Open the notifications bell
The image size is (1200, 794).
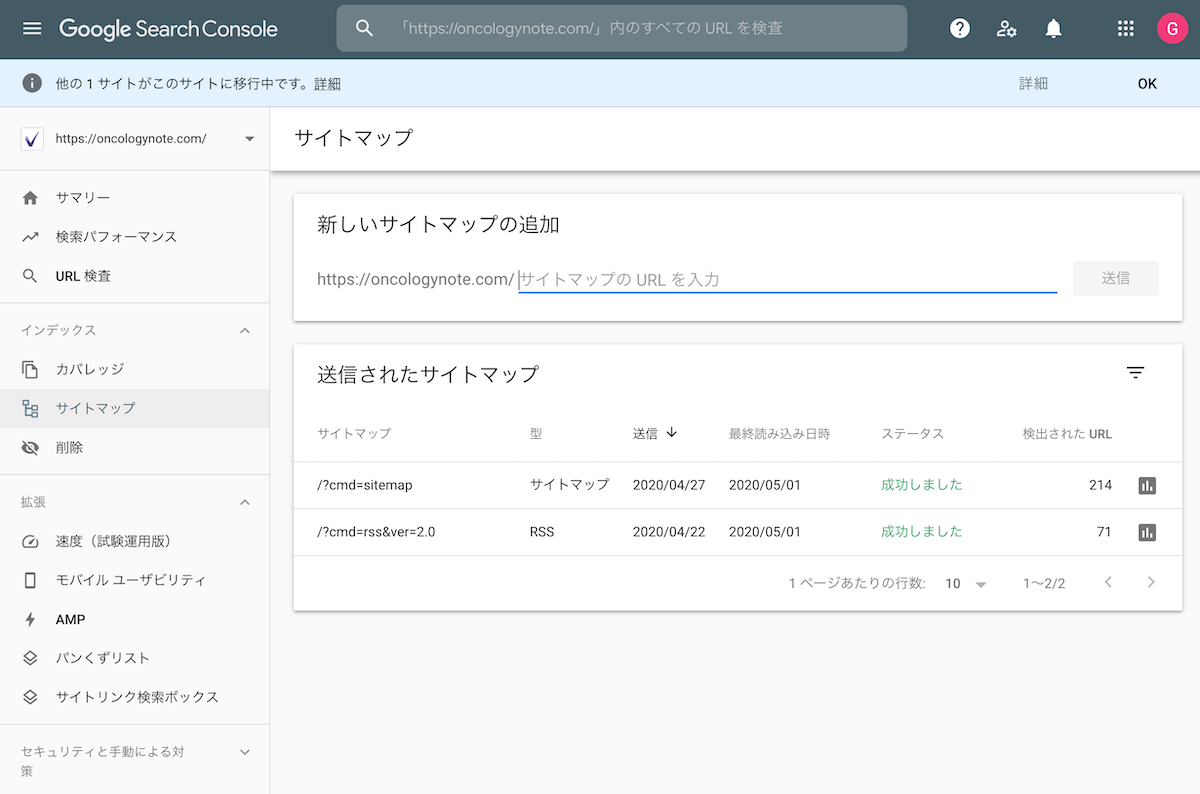pos(1053,28)
